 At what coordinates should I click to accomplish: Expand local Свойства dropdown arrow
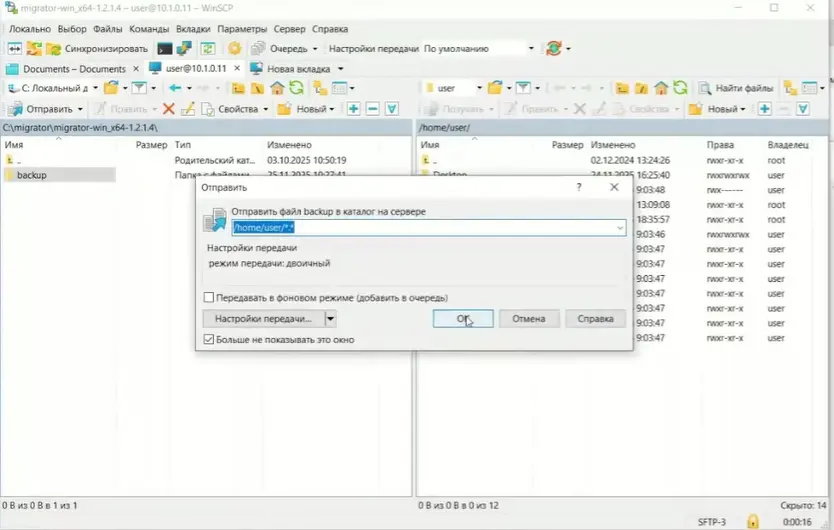(x=265, y=109)
